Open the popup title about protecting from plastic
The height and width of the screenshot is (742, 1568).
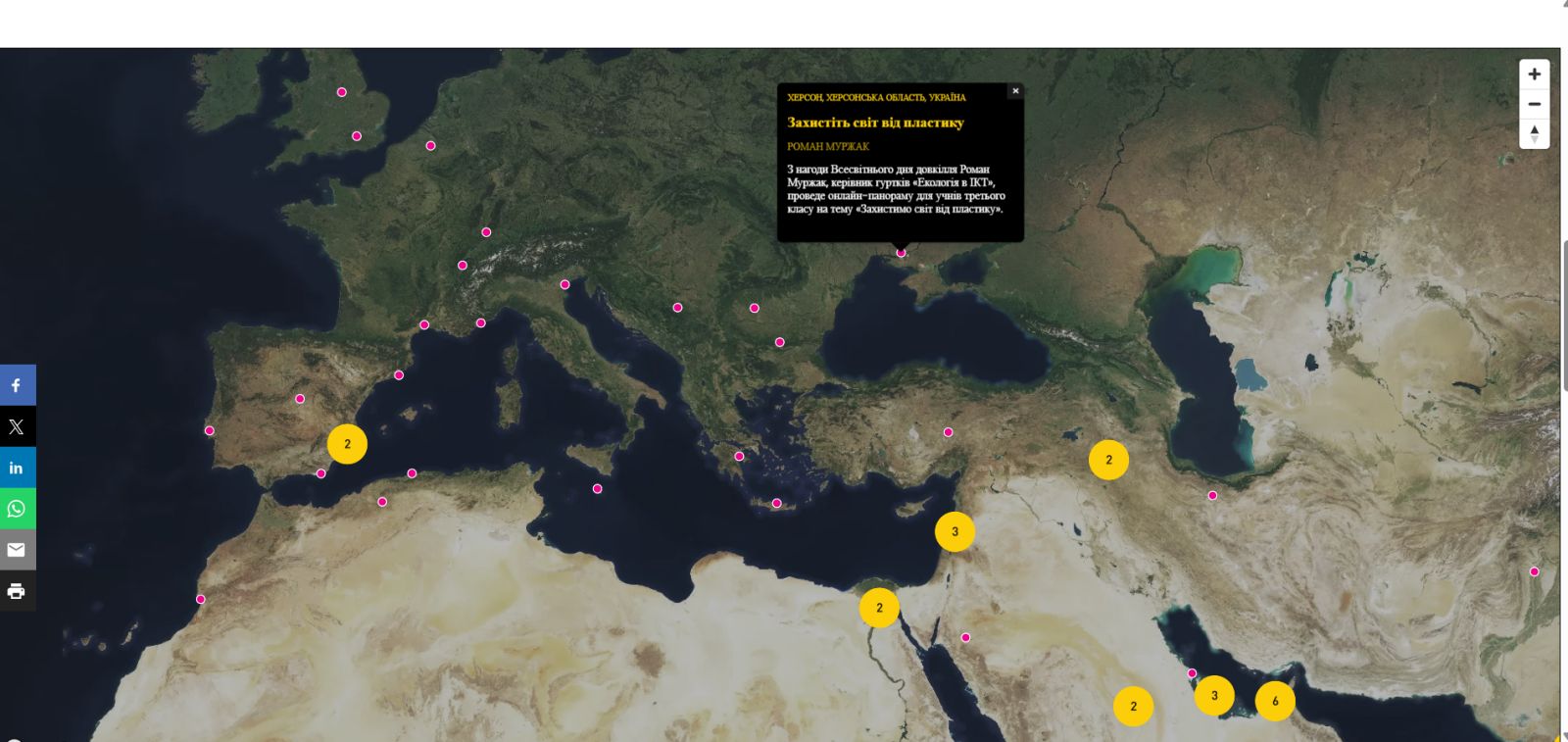point(875,123)
